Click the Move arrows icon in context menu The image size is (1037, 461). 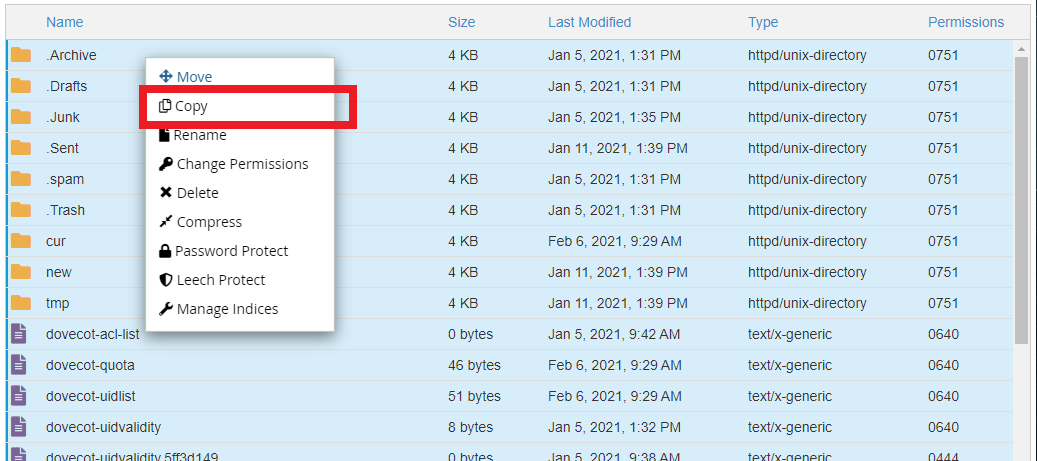(x=166, y=77)
